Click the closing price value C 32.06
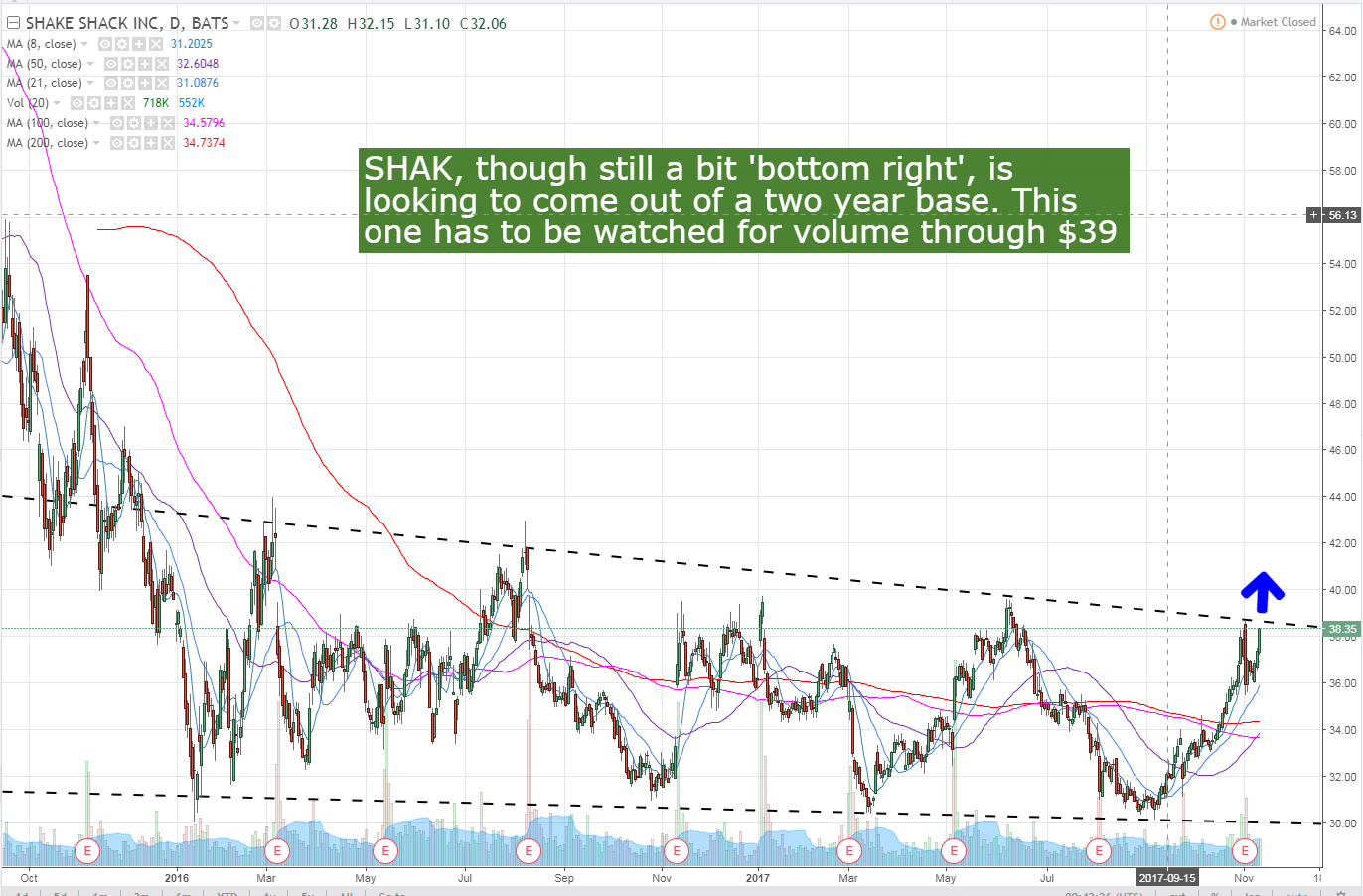Screen dimensions: 1363x896 coord(483,23)
